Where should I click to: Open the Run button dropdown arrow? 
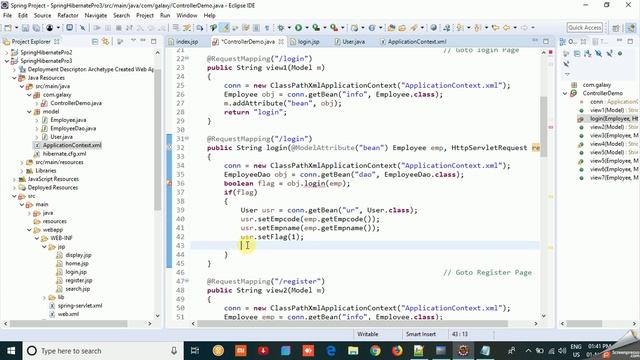[307, 28]
